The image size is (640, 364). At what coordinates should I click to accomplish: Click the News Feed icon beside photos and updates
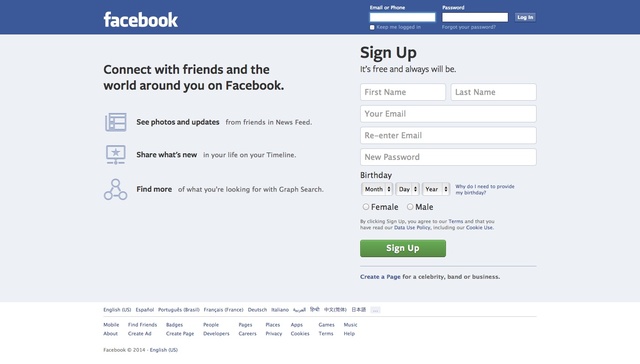pos(116,122)
